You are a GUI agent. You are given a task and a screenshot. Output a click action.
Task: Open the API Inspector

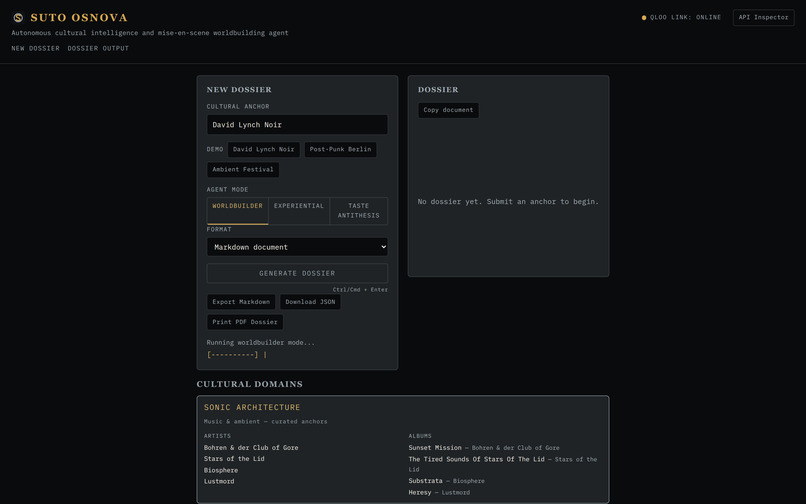point(763,17)
